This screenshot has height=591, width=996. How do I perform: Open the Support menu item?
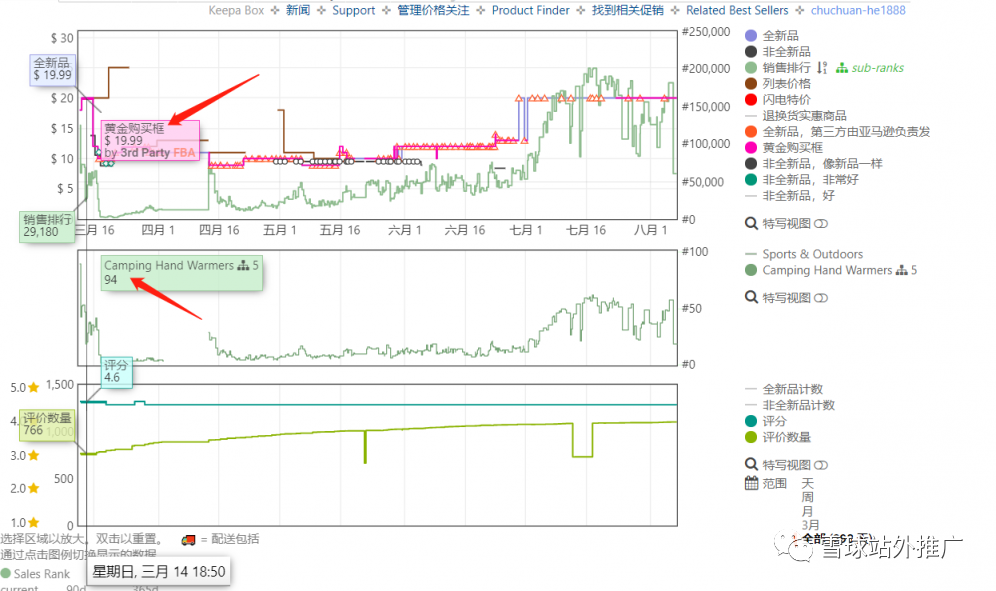click(x=354, y=10)
